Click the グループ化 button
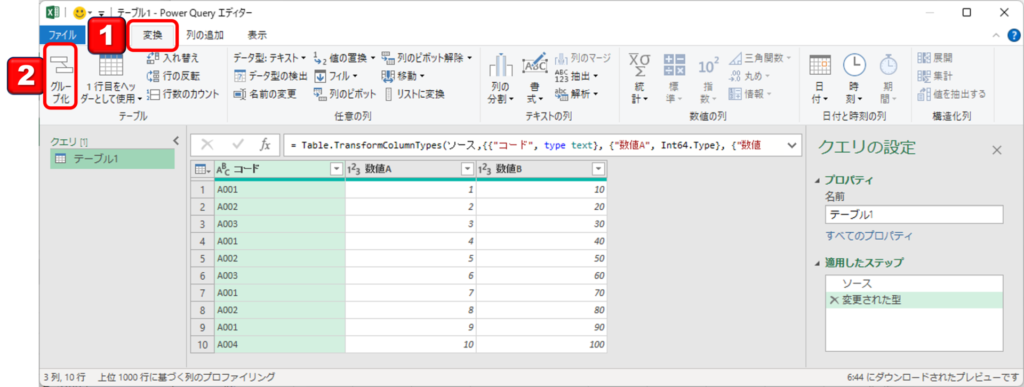 [x=61, y=77]
